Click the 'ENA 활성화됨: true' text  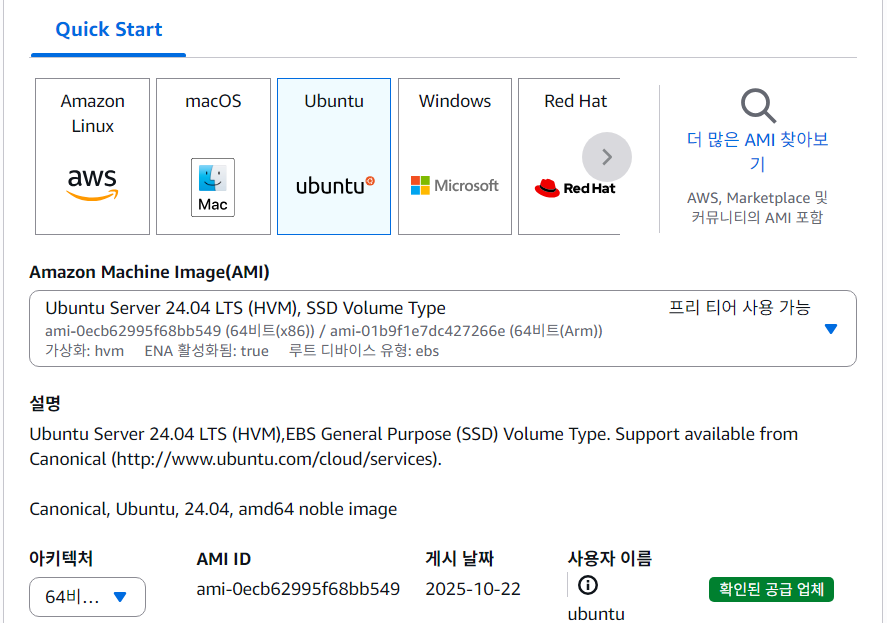(x=206, y=351)
